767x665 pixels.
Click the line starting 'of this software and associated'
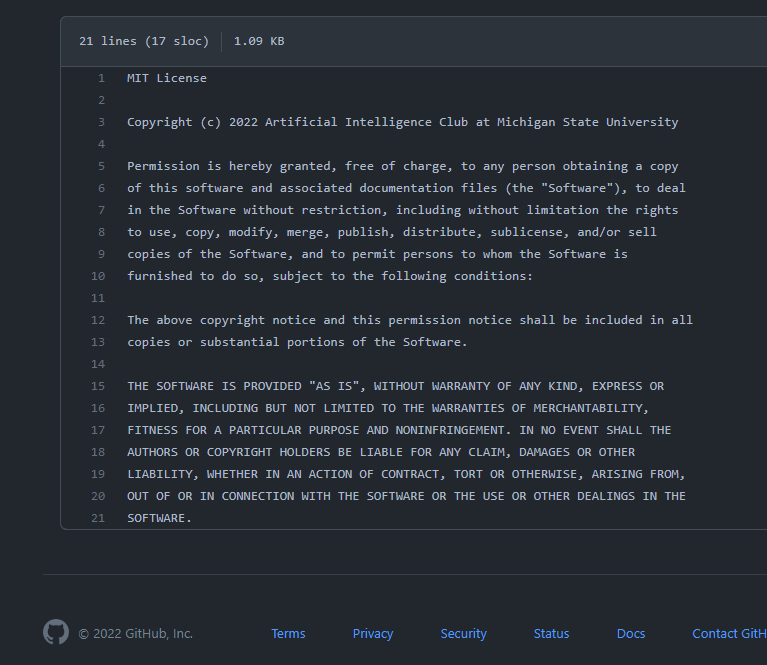click(x=406, y=188)
